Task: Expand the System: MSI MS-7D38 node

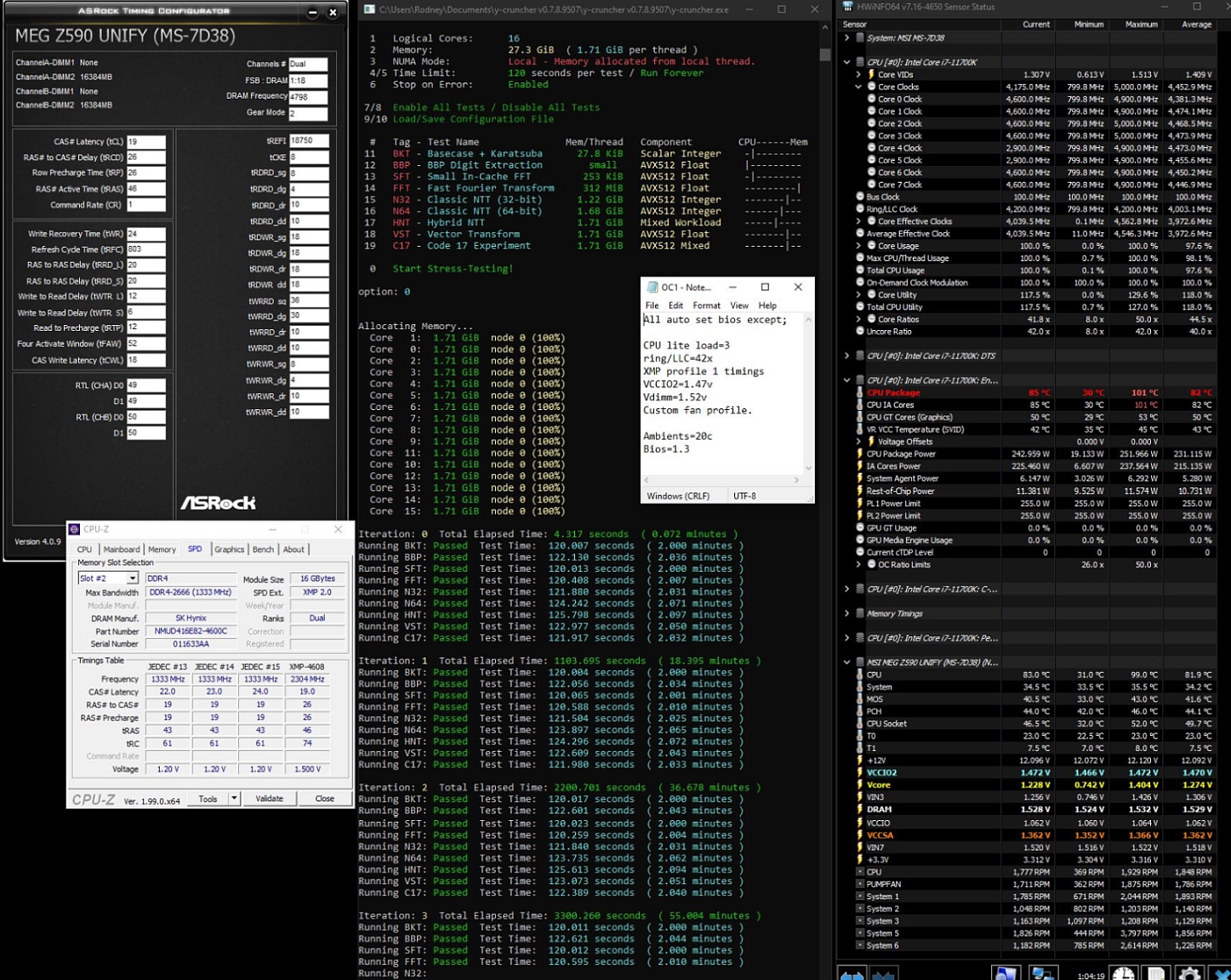Action: (x=846, y=38)
